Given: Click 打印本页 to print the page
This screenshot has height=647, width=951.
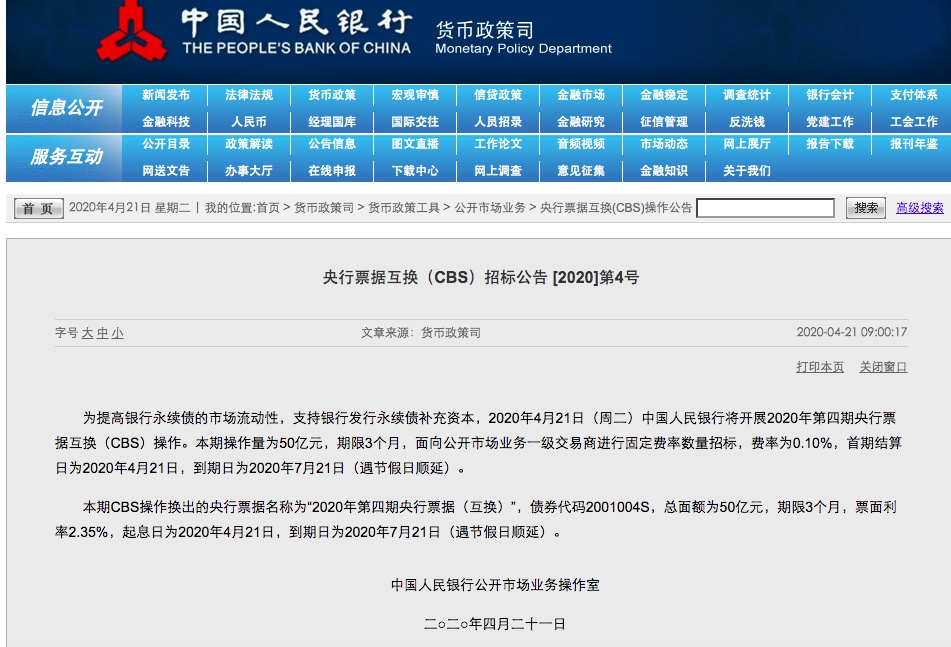Looking at the screenshot, I should point(820,367).
